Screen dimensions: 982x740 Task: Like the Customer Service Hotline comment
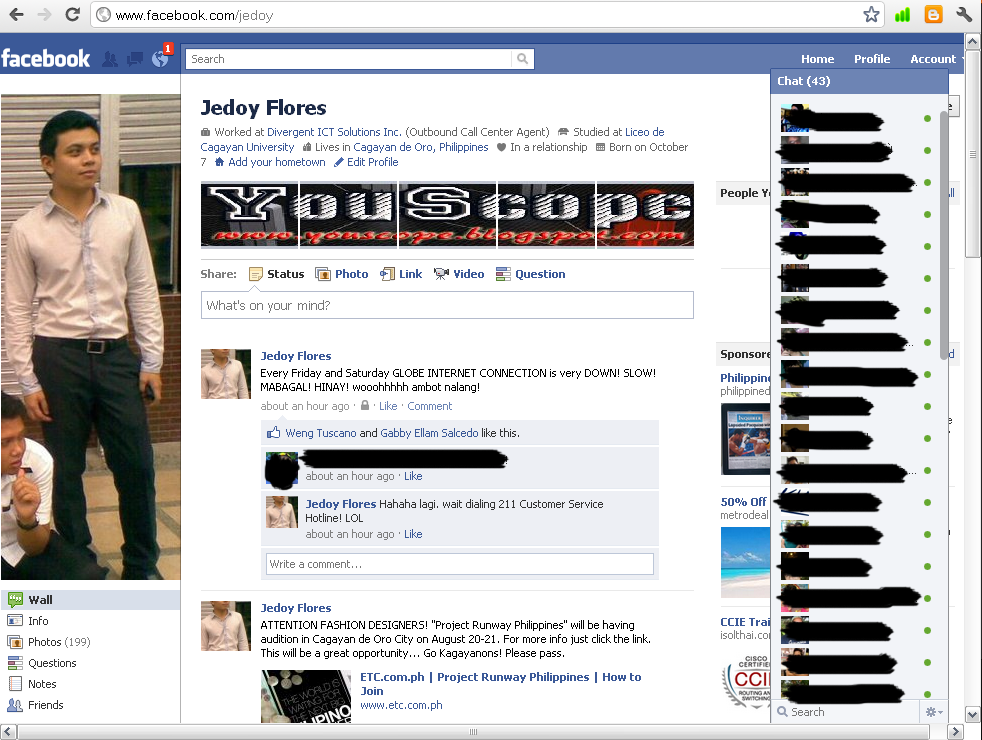click(413, 533)
